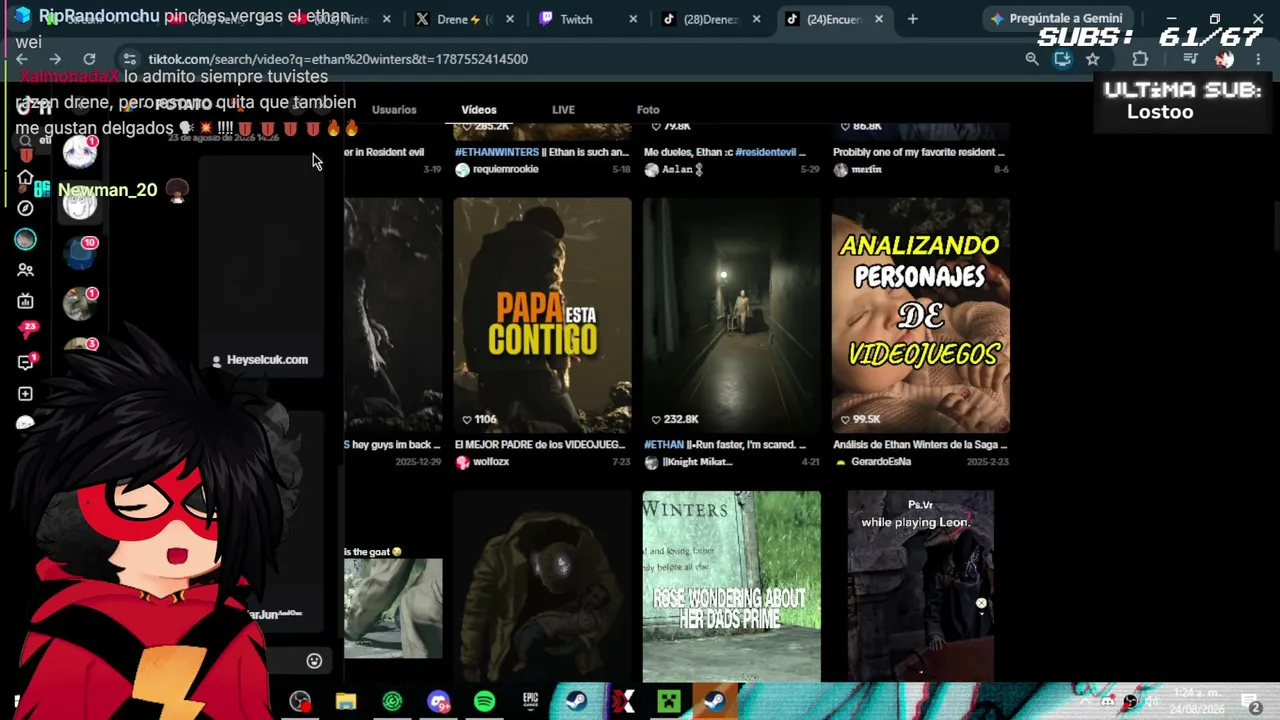Viewport: 1280px width, 720px height.
Task: Click the 'EI MEJOR PADRE de los VIDEOJUEG...' caption
Action: point(540,445)
